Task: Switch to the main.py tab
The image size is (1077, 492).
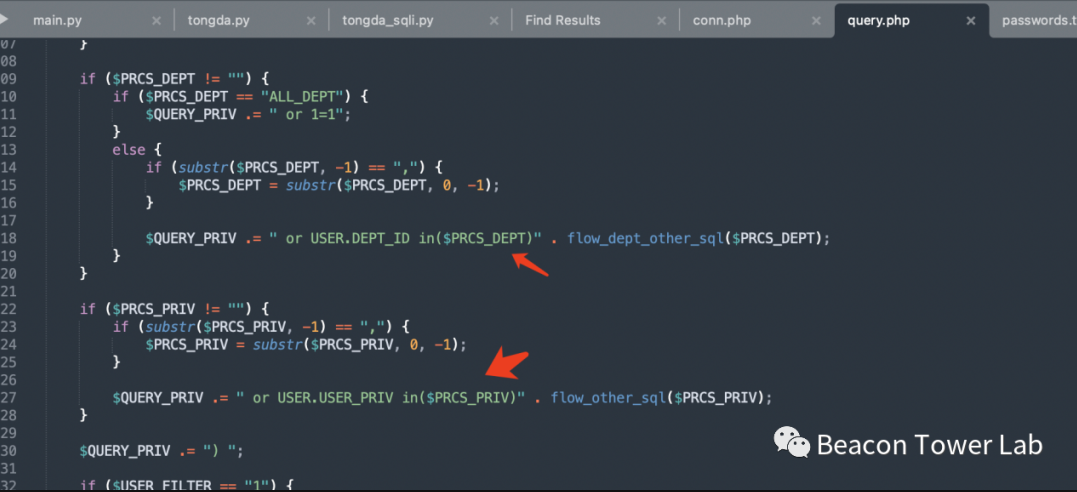Action: pos(58,21)
